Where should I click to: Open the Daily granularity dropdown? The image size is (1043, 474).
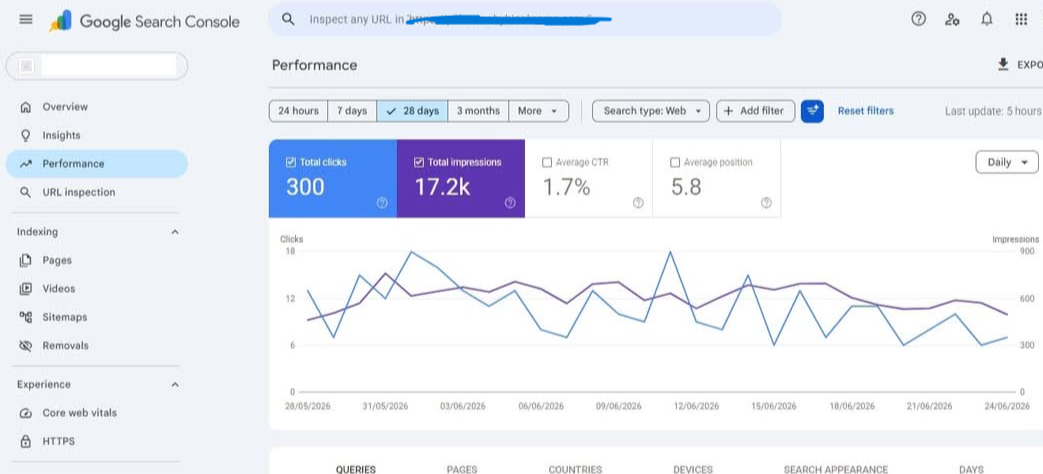pos(1006,162)
